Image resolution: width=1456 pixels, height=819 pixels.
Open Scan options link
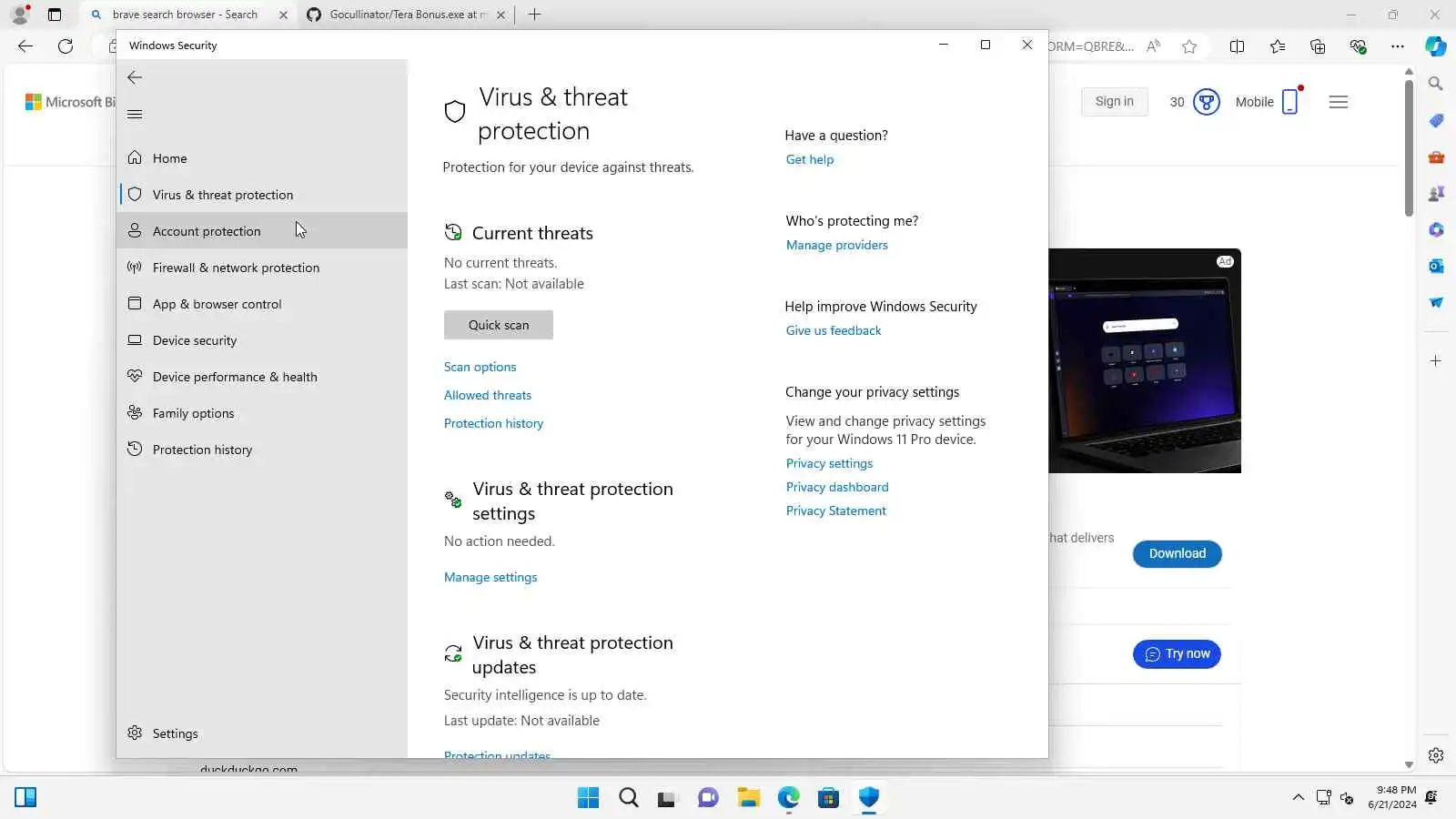pos(480,367)
